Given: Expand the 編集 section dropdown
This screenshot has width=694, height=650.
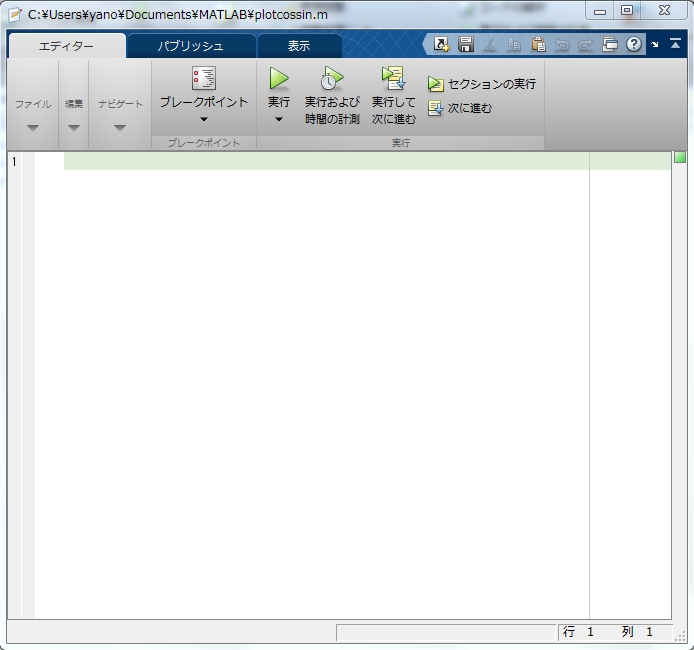Looking at the screenshot, I should [74, 128].
